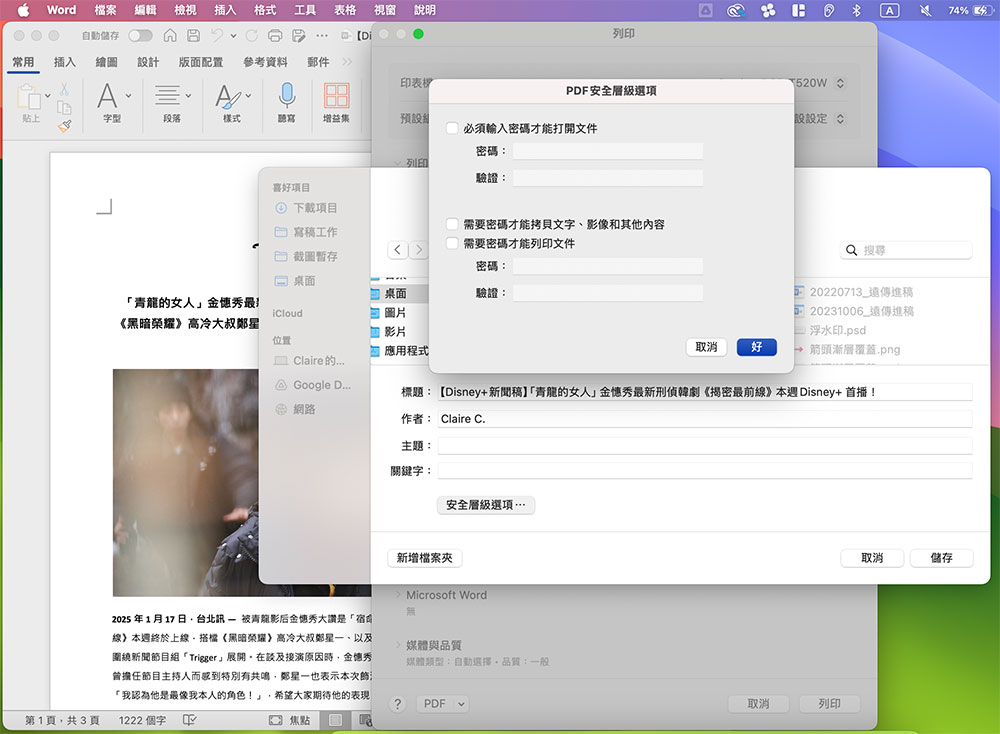Switch to the 參考資料 ribbon tab

[x=265, y=62]
